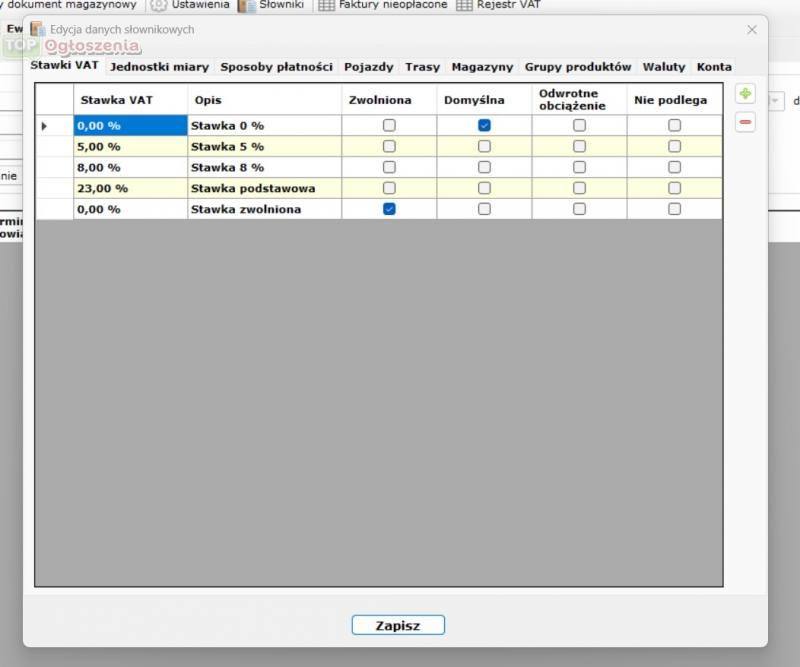Switch to Jednostki miary tab
Screen dimensions: 800x667
point(159,67)
